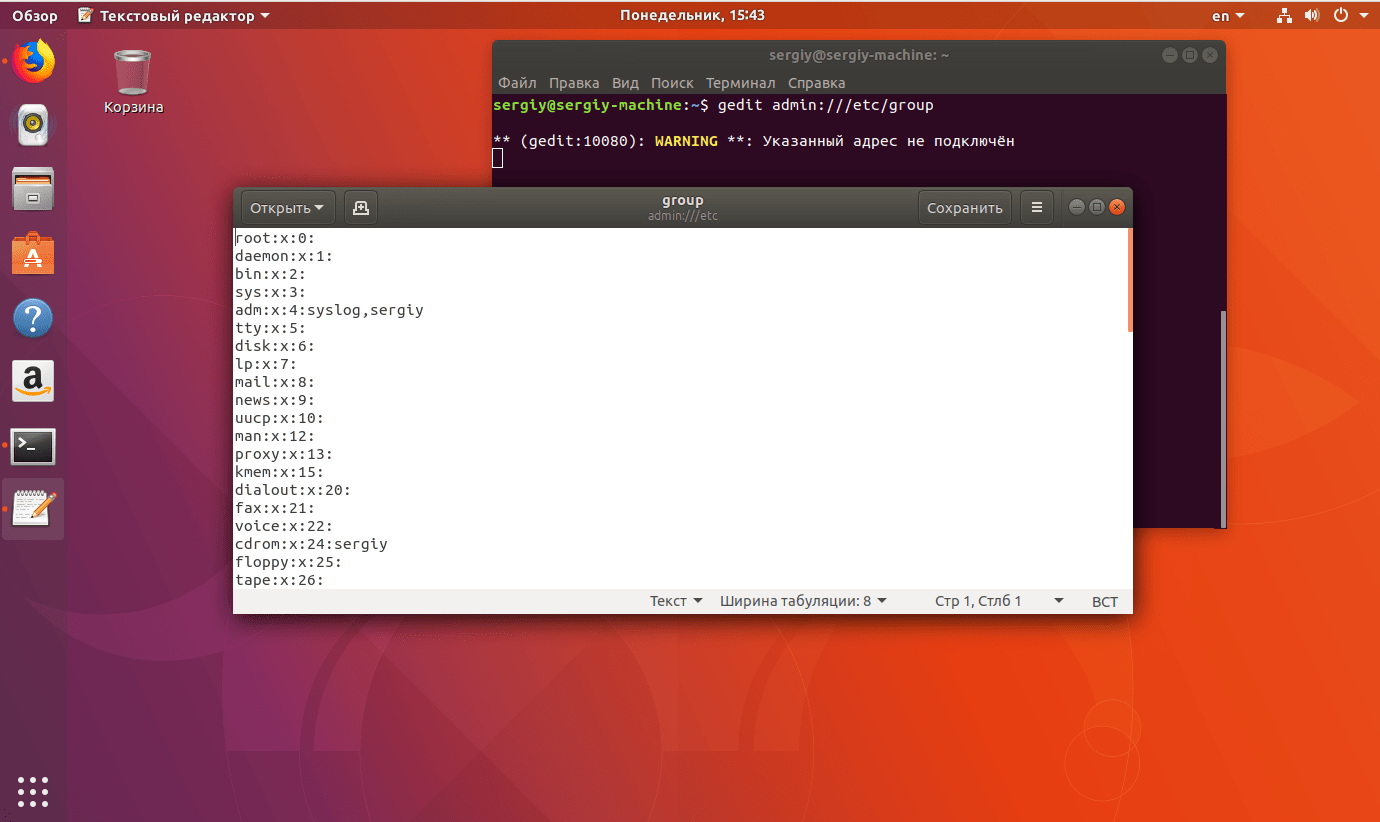This screenshot has height=822, width=1380.
Task: Toggle insert mode via ВСТ indicator
Action: pos(1104,601)
